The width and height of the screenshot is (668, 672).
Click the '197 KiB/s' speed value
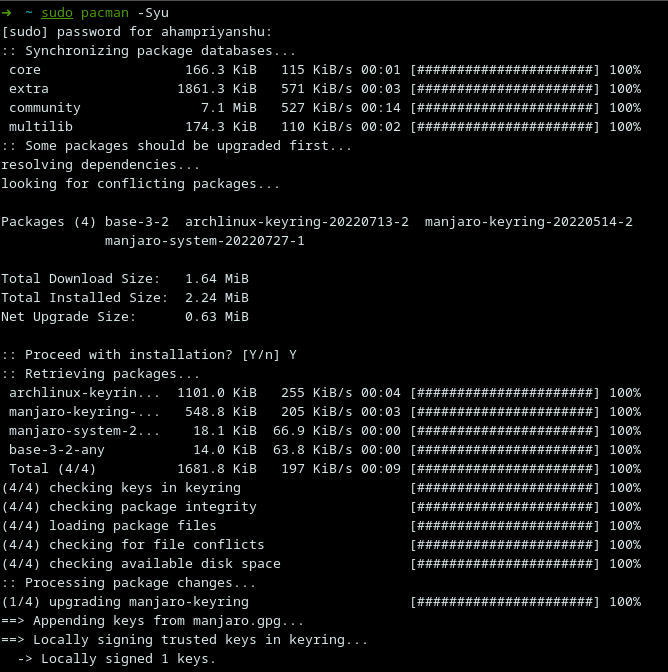pos(317,469)
